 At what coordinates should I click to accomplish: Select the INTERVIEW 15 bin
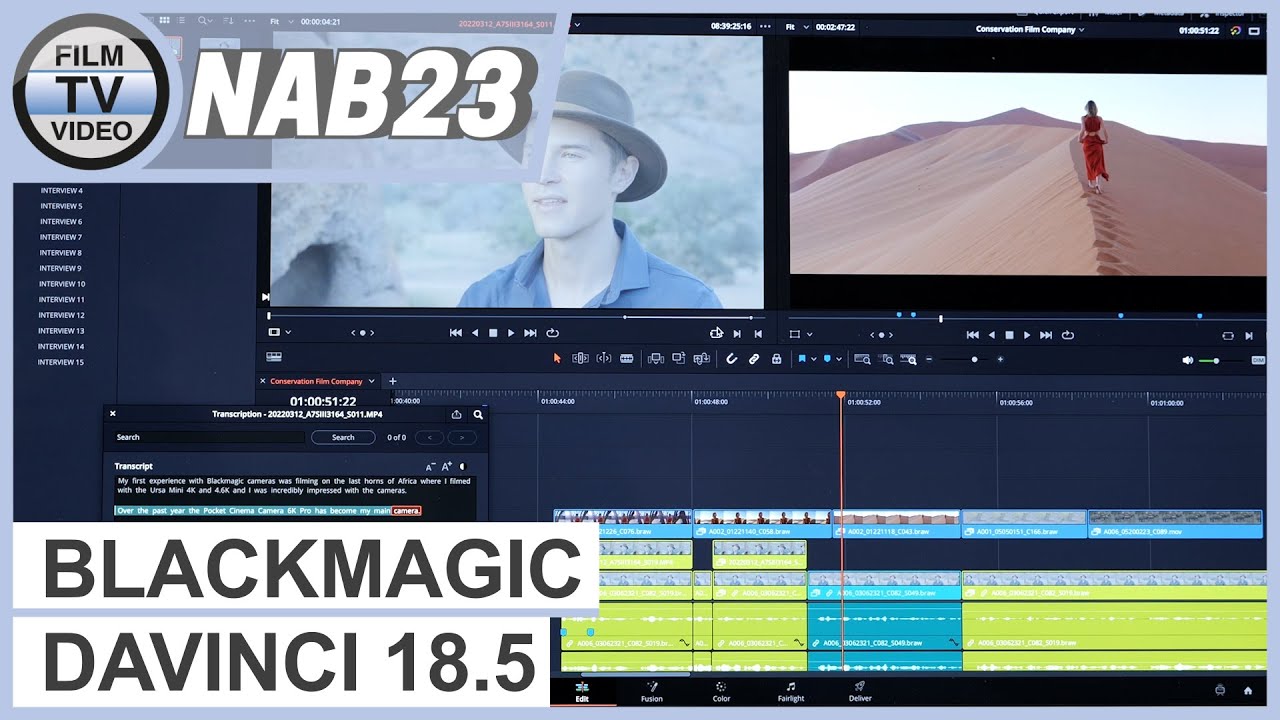(x=61, y=362)
